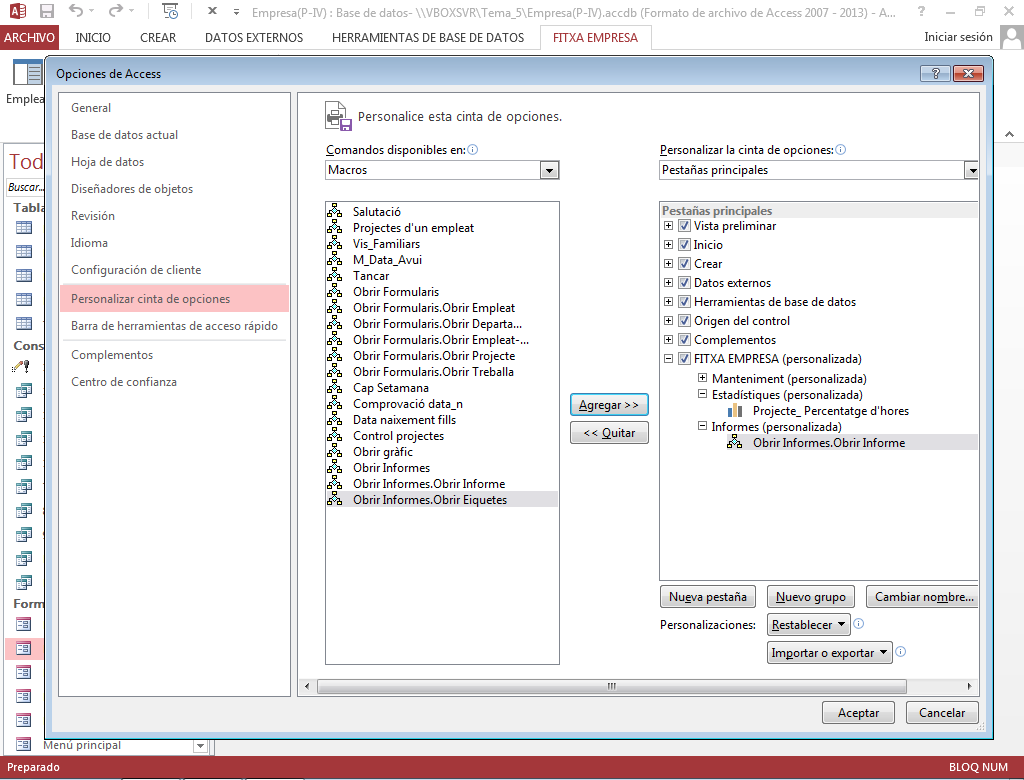Viewport: 1024px width, 780px height.
Task: Click the Undo arrow in title bar
Action: [x=76, y=11]
